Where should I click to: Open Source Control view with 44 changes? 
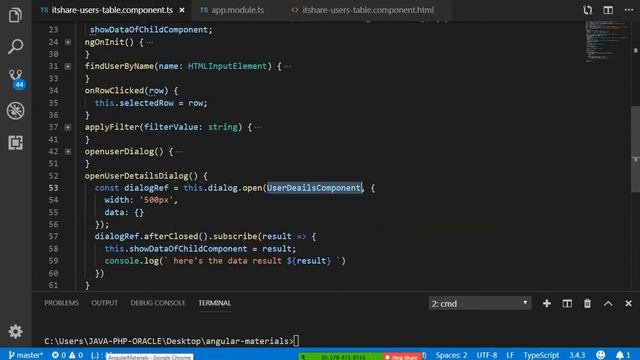click(x=16, y=78)
